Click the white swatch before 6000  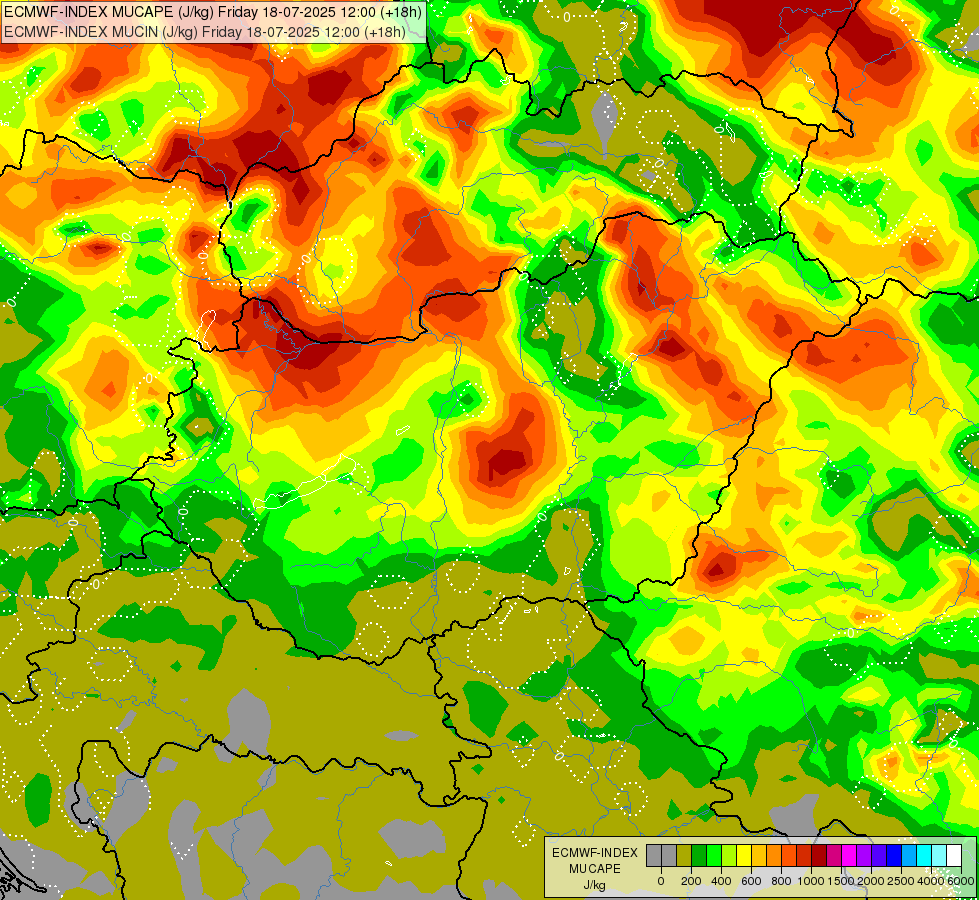[954, 855]
